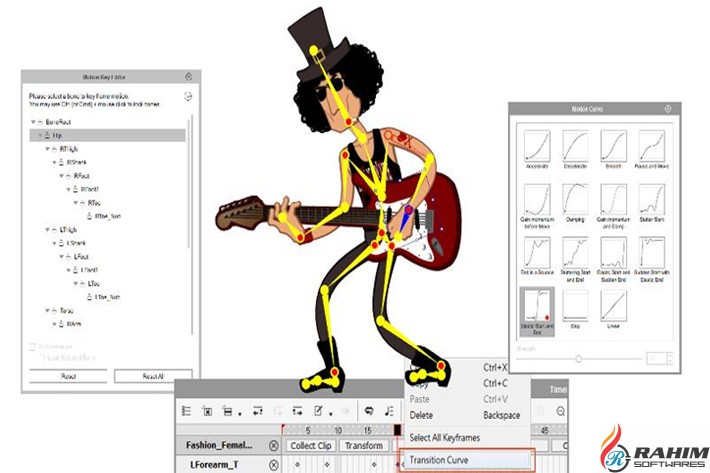Click the first keyframe diamond on LForearm_T track

click(297, 464)
